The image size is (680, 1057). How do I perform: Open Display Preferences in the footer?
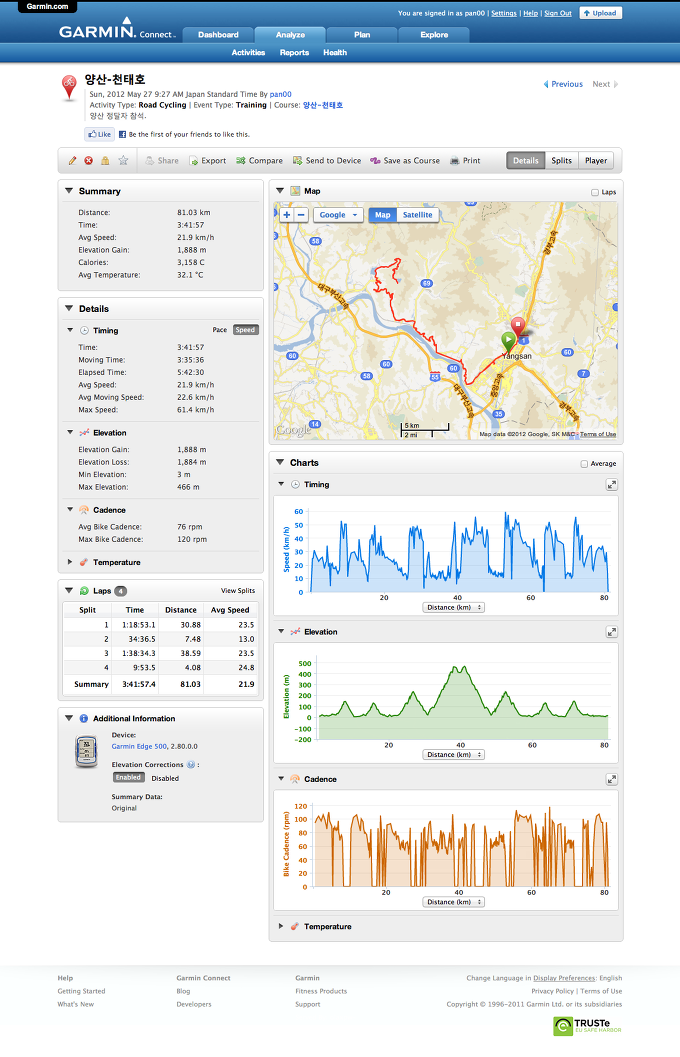[x=564, y=978]
